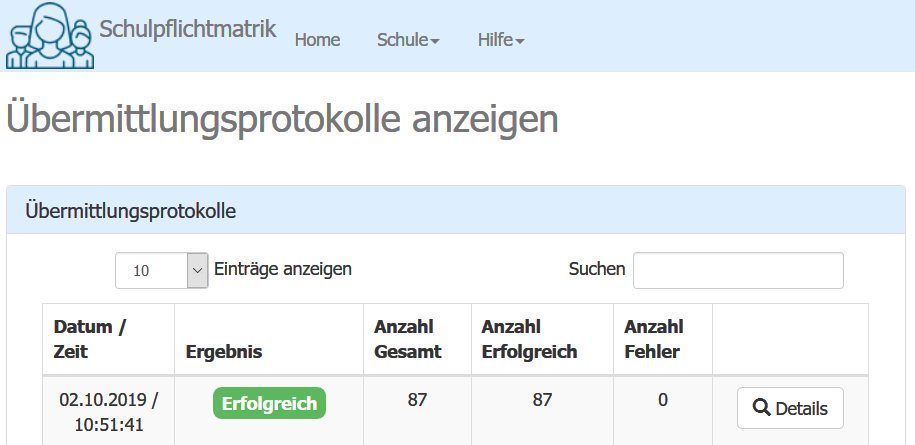Screen dimensions: 915x445
Task: Open the entries-per-page selector showing 10
Action: pyautogui.click(x=161, y=270)
